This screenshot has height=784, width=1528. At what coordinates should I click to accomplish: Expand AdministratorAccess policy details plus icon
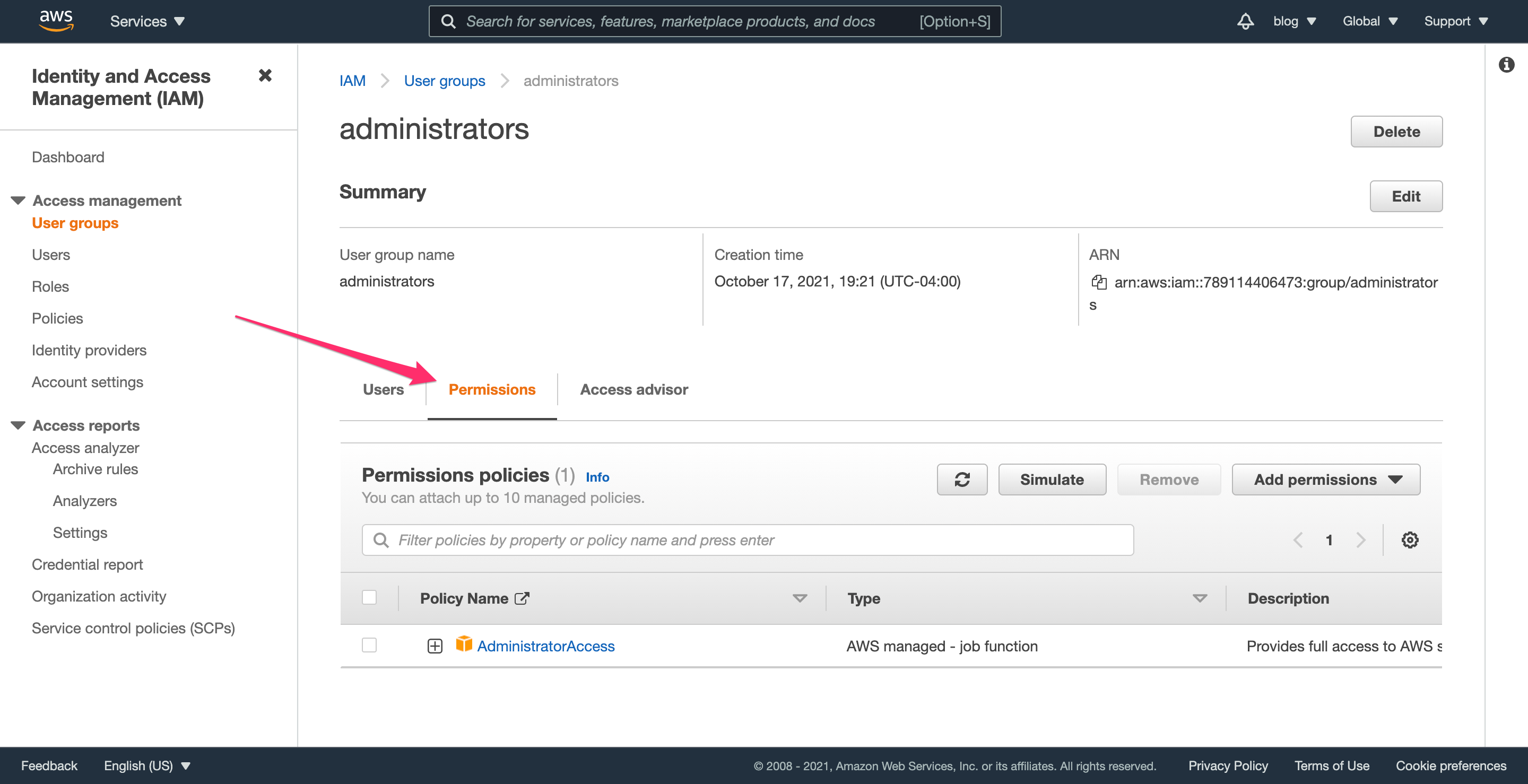[435, 646]
